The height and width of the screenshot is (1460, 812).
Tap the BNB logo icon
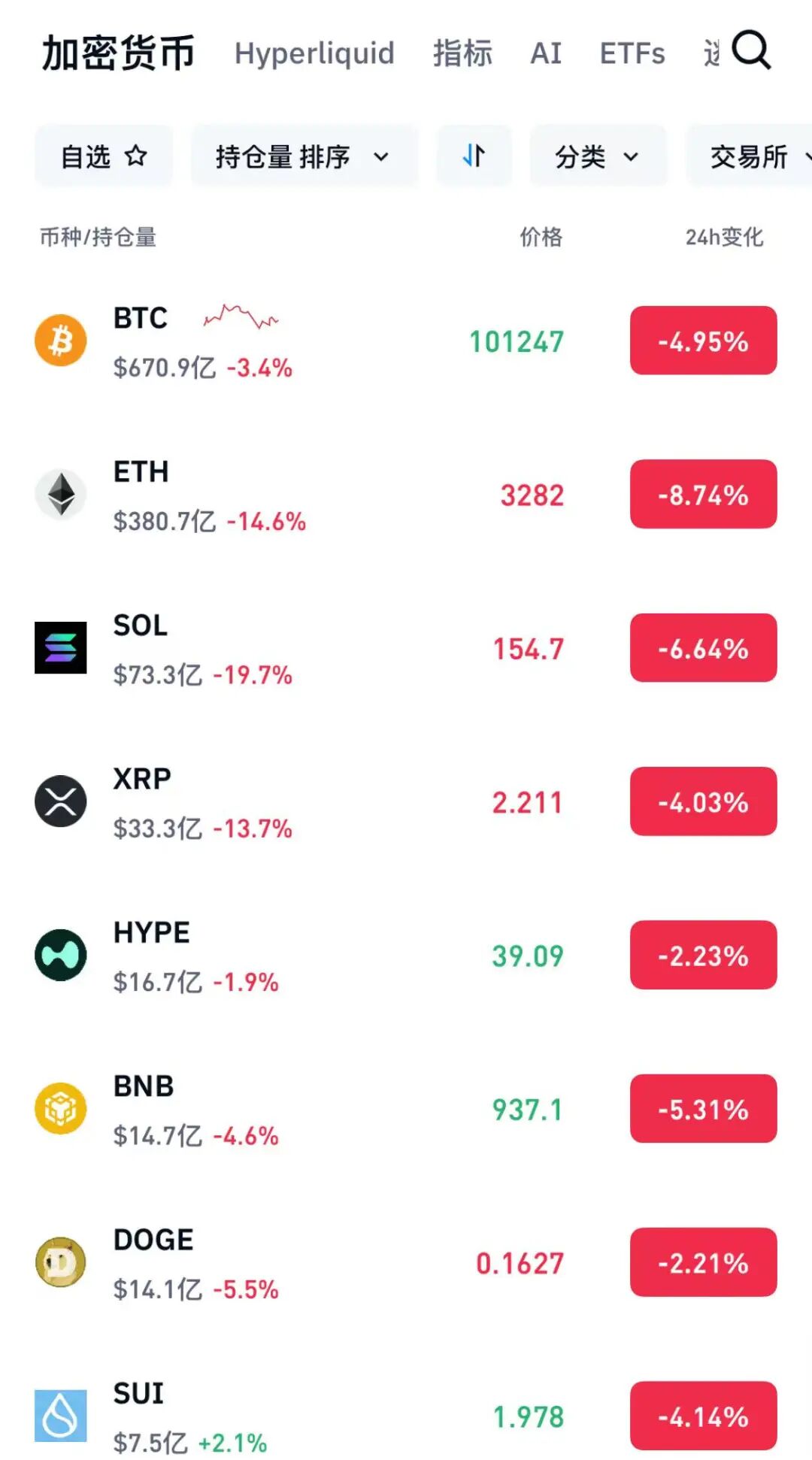pos(61,1108)
